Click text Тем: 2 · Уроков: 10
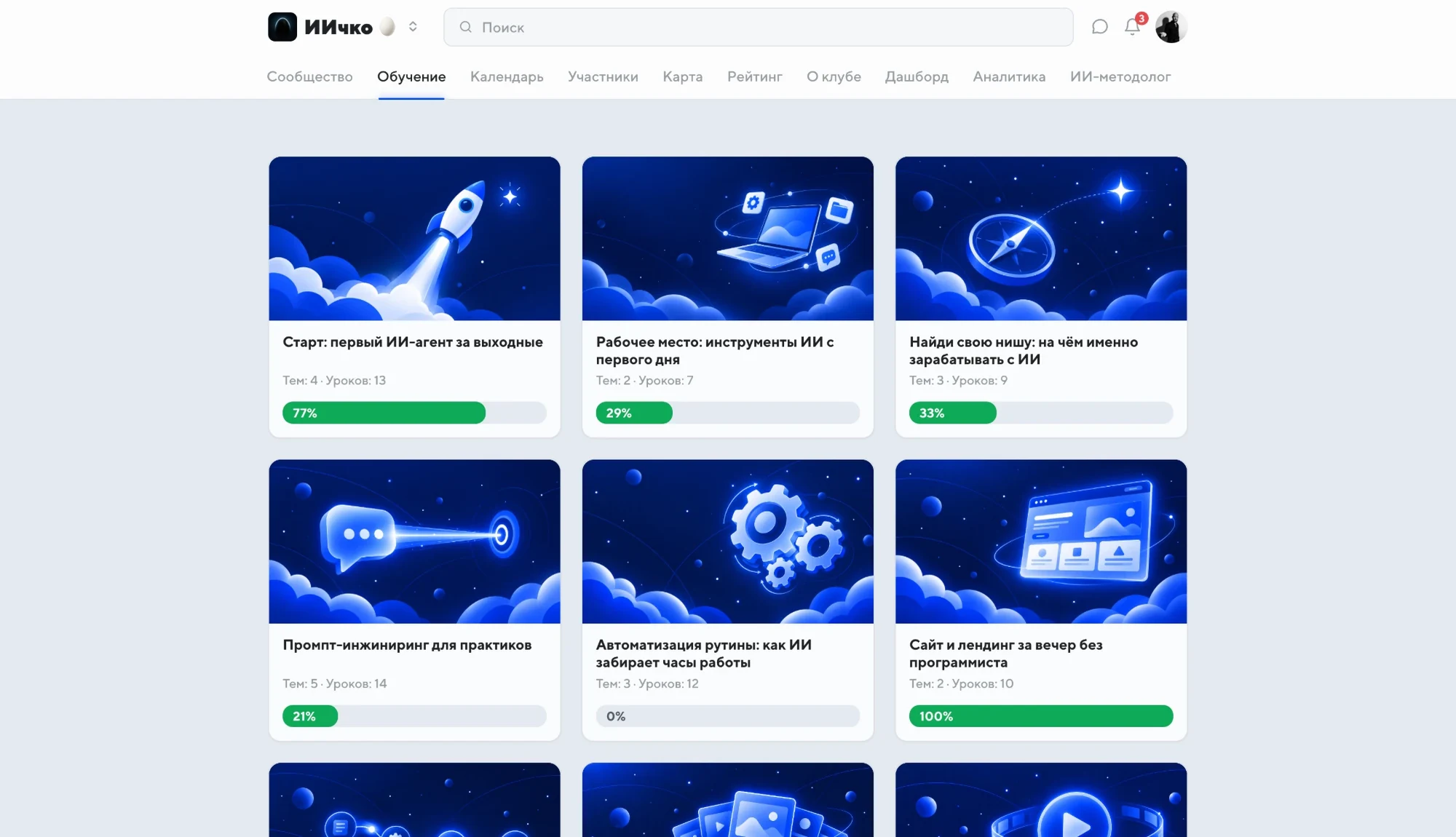Viewport: 1456px width, 837px height. click(x=961, y=683)
